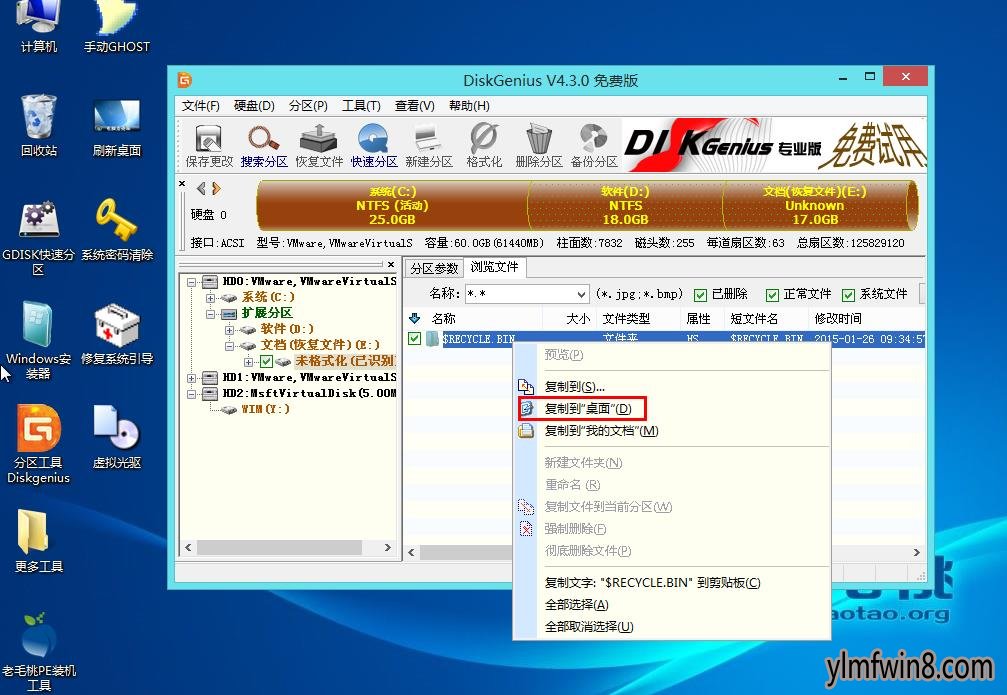This screenshot has height=695, width=1007.
Task: Open the 工具(T) menu
Action: pyautogui.click(x=361, y=105)
